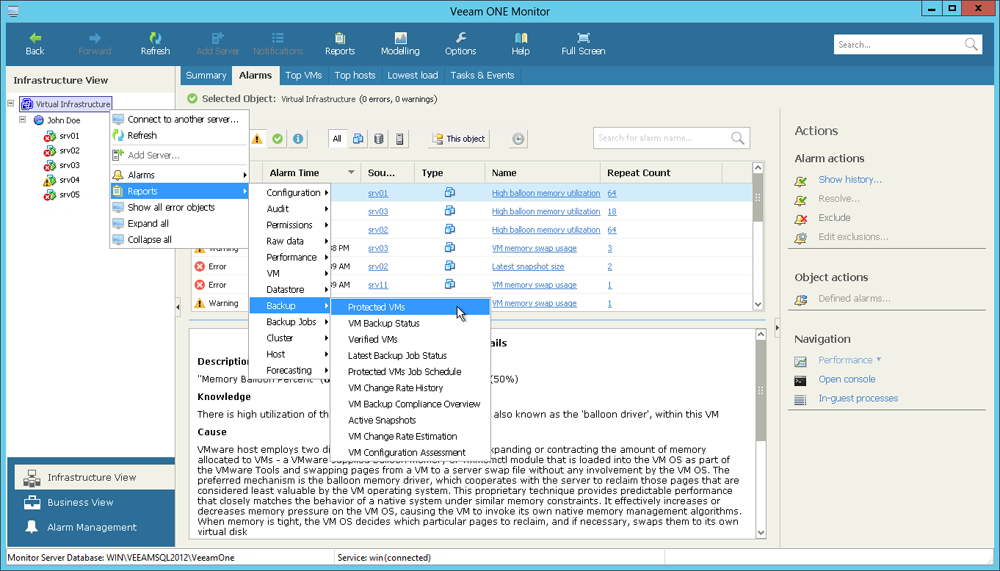Select Verified VMs report
Image resolution: width=1000 pixels, height=571 pixels.
click(x=410, y=339)
